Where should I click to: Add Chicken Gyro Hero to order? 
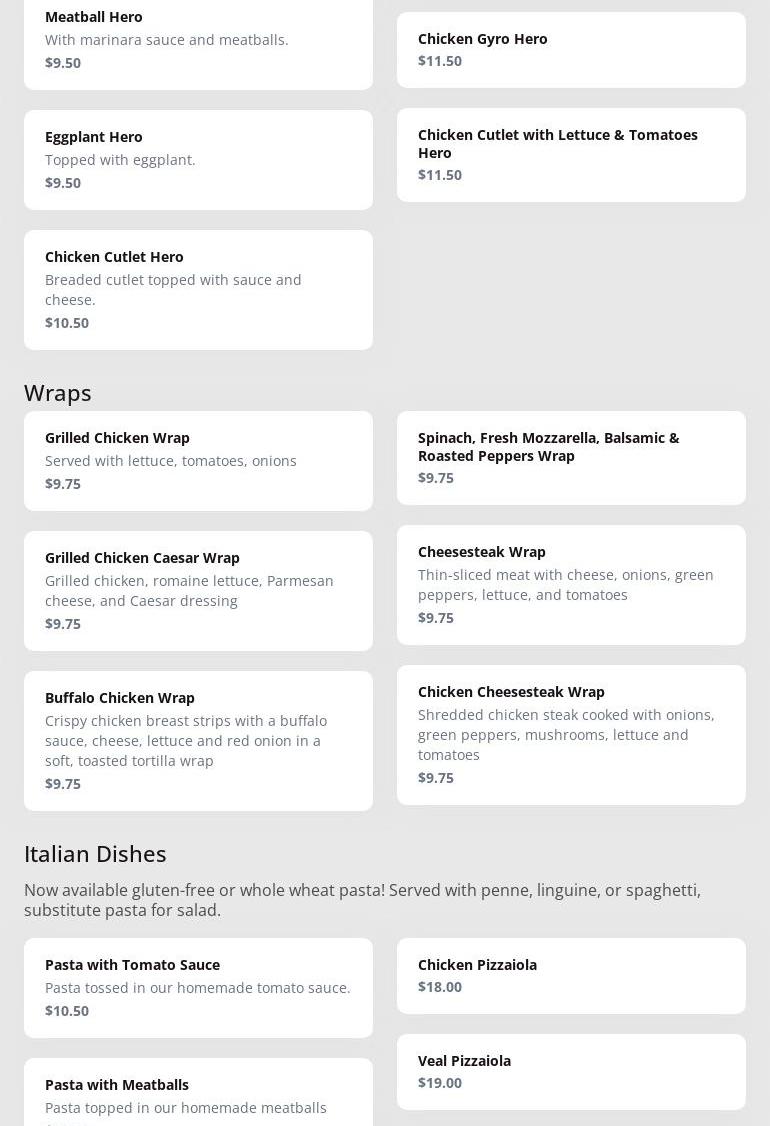coord(571,50)
